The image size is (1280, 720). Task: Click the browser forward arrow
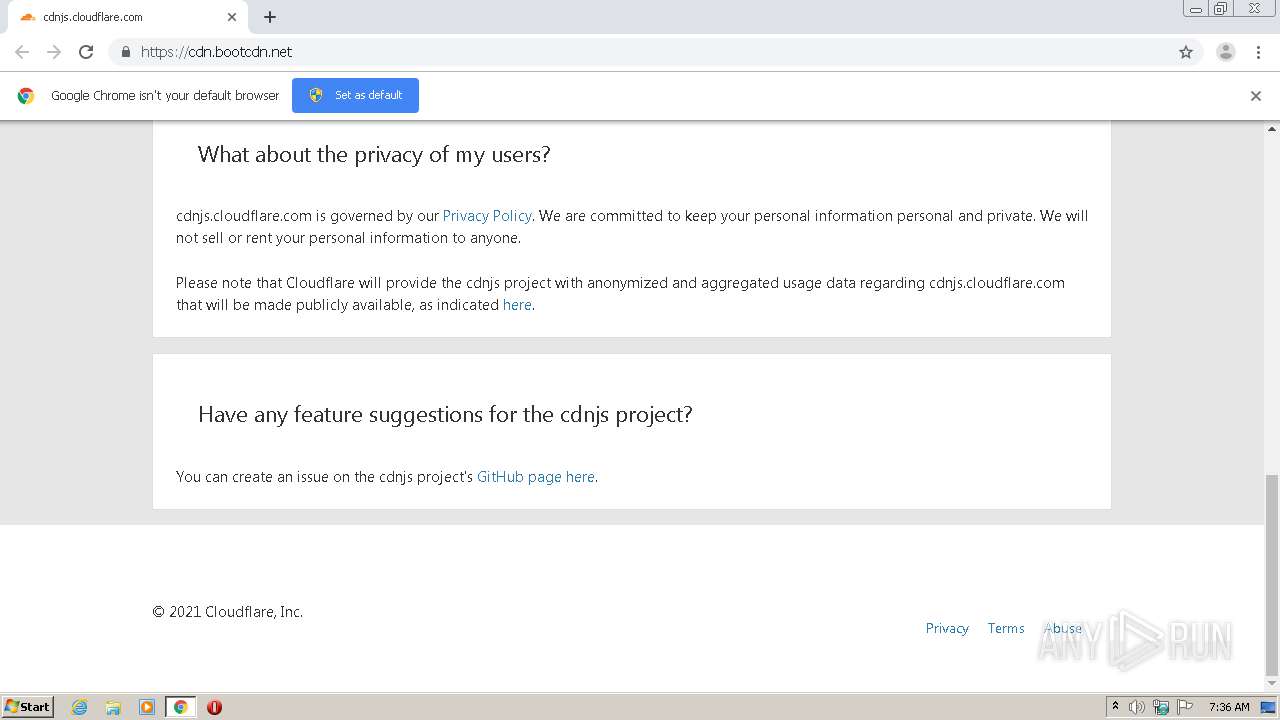click(54, 52)
